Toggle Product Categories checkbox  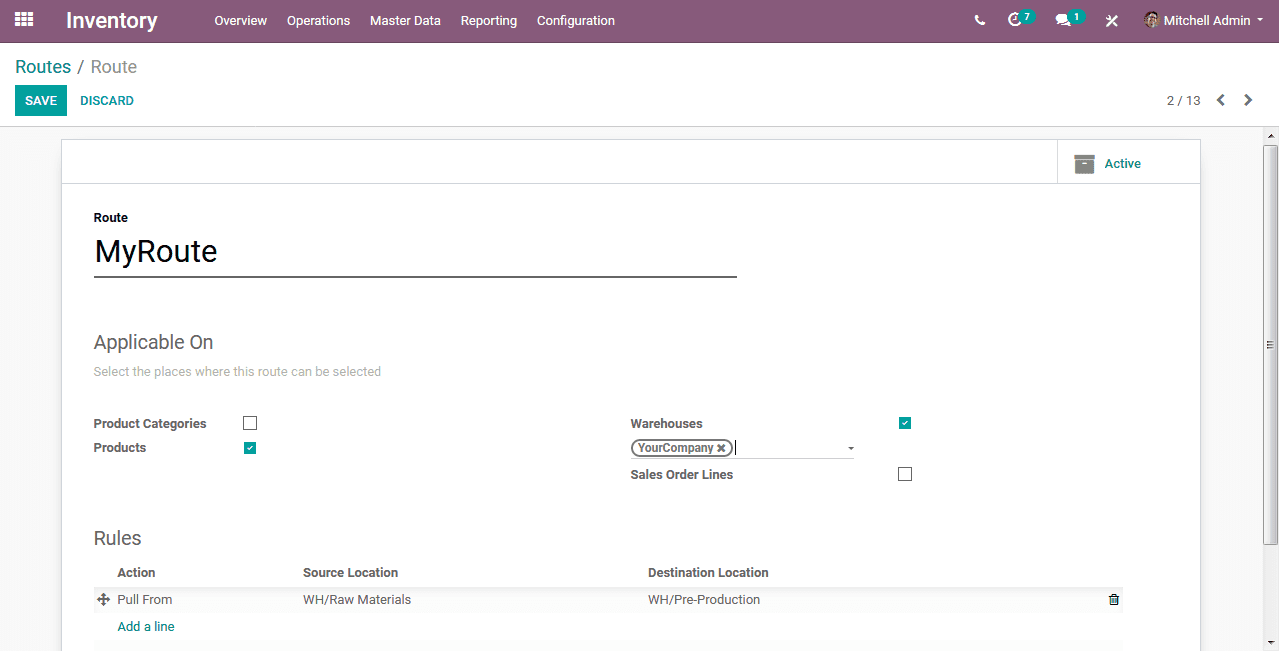click(250, 423)
